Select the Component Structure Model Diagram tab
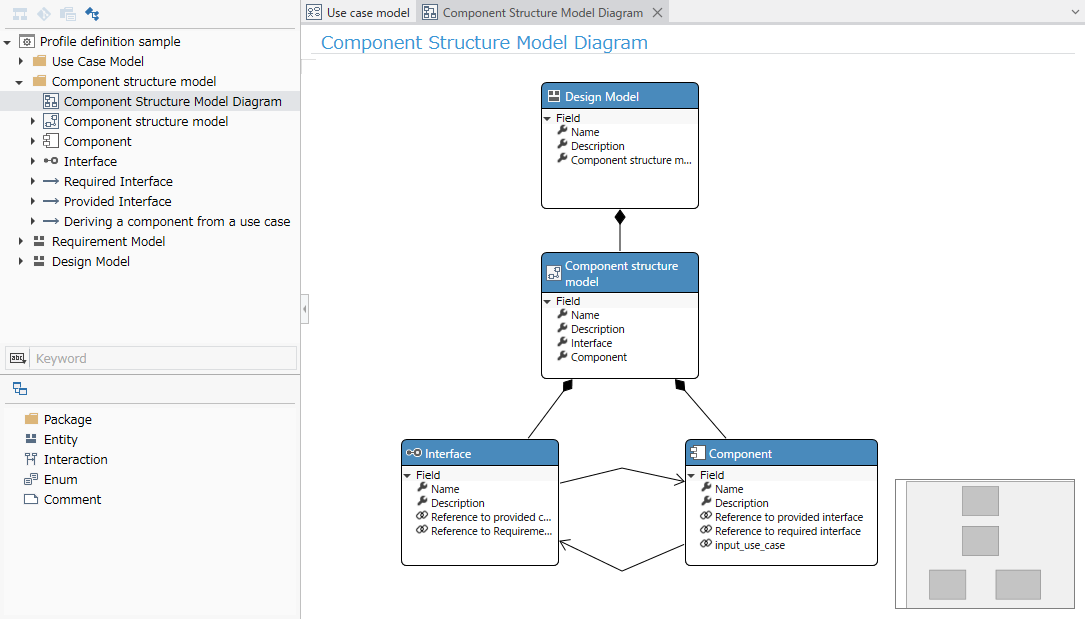This screenshot has width=1085, height=619. (542, 12)
